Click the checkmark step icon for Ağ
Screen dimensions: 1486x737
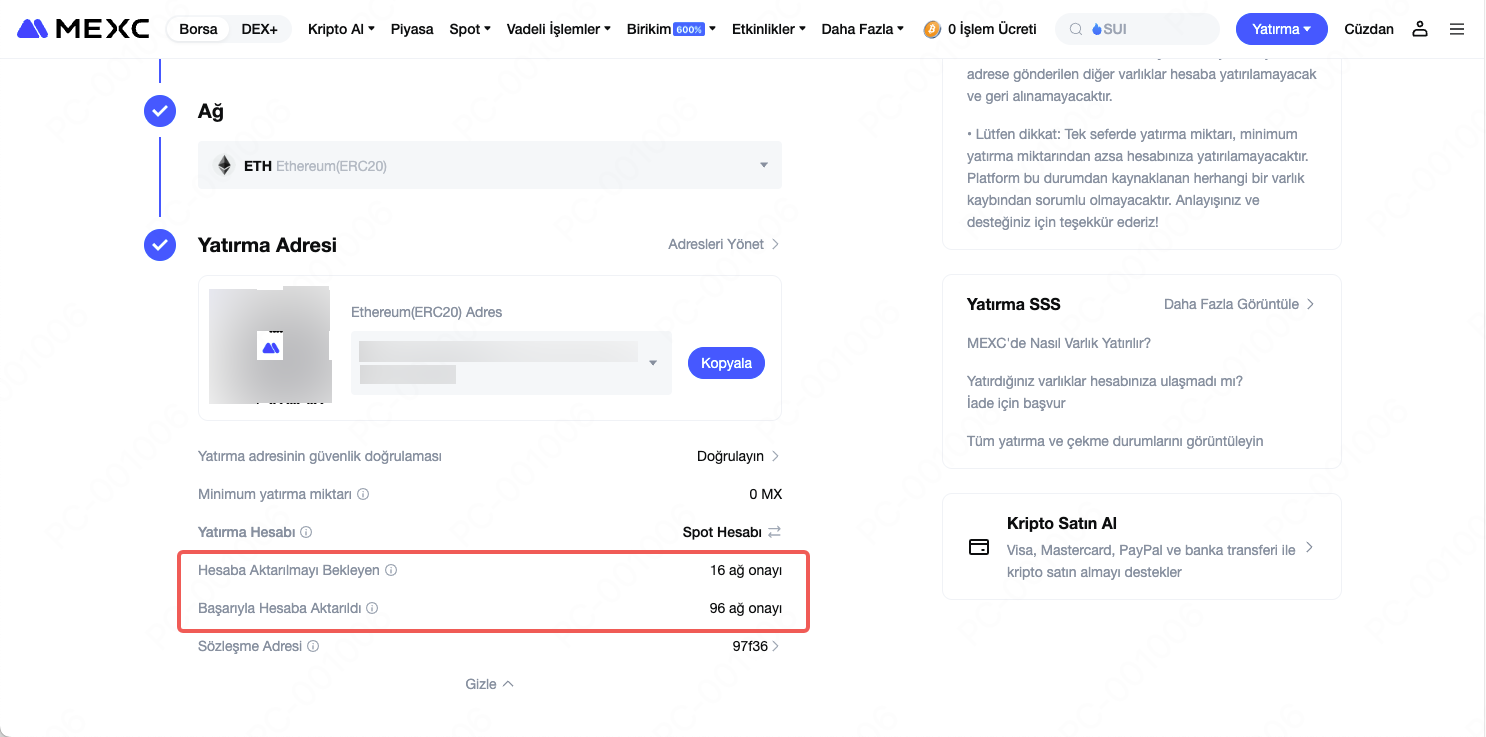pos(160,111)
